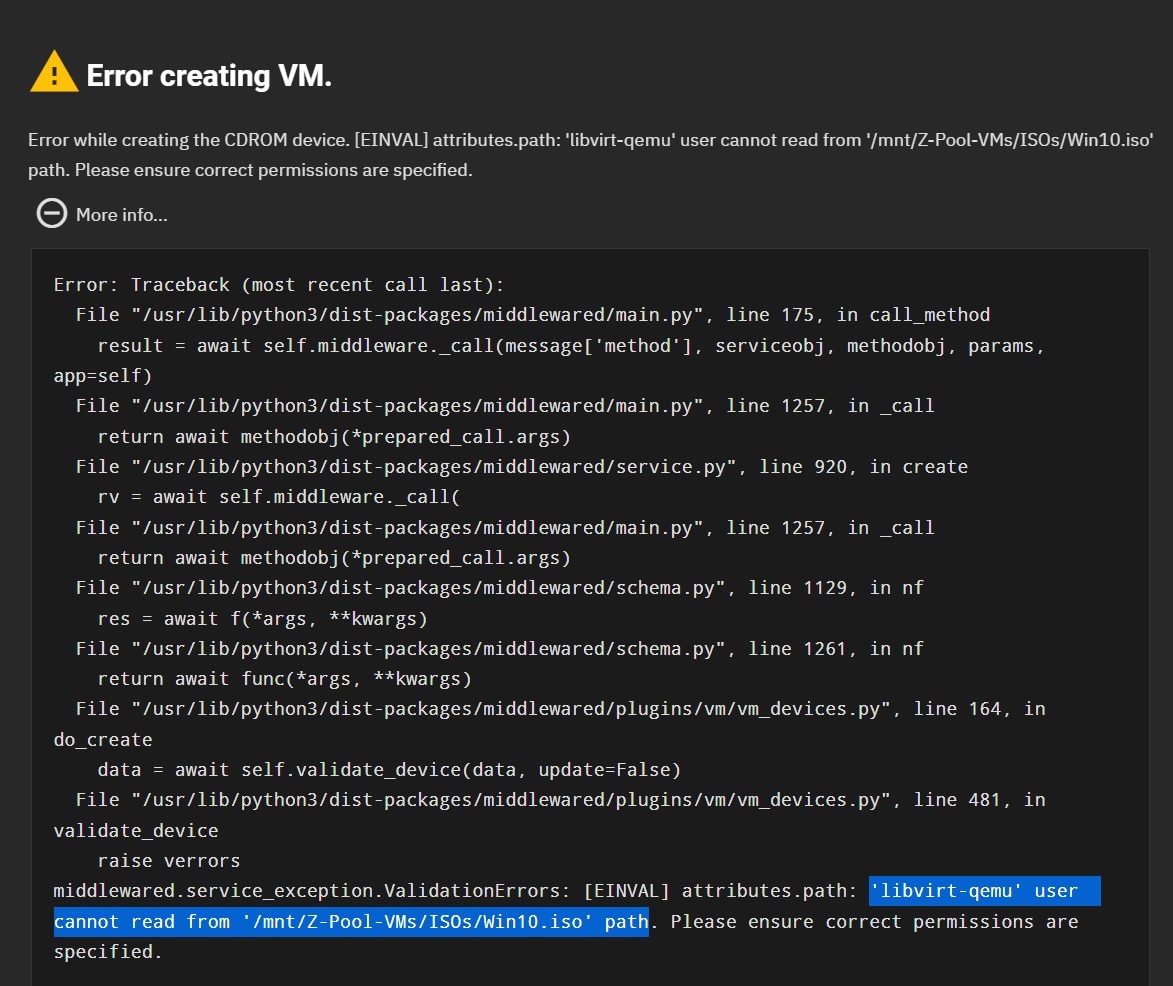1173x986 pixels.
Task: Click the "Error creating VM." heading
Action: point(209,76)
